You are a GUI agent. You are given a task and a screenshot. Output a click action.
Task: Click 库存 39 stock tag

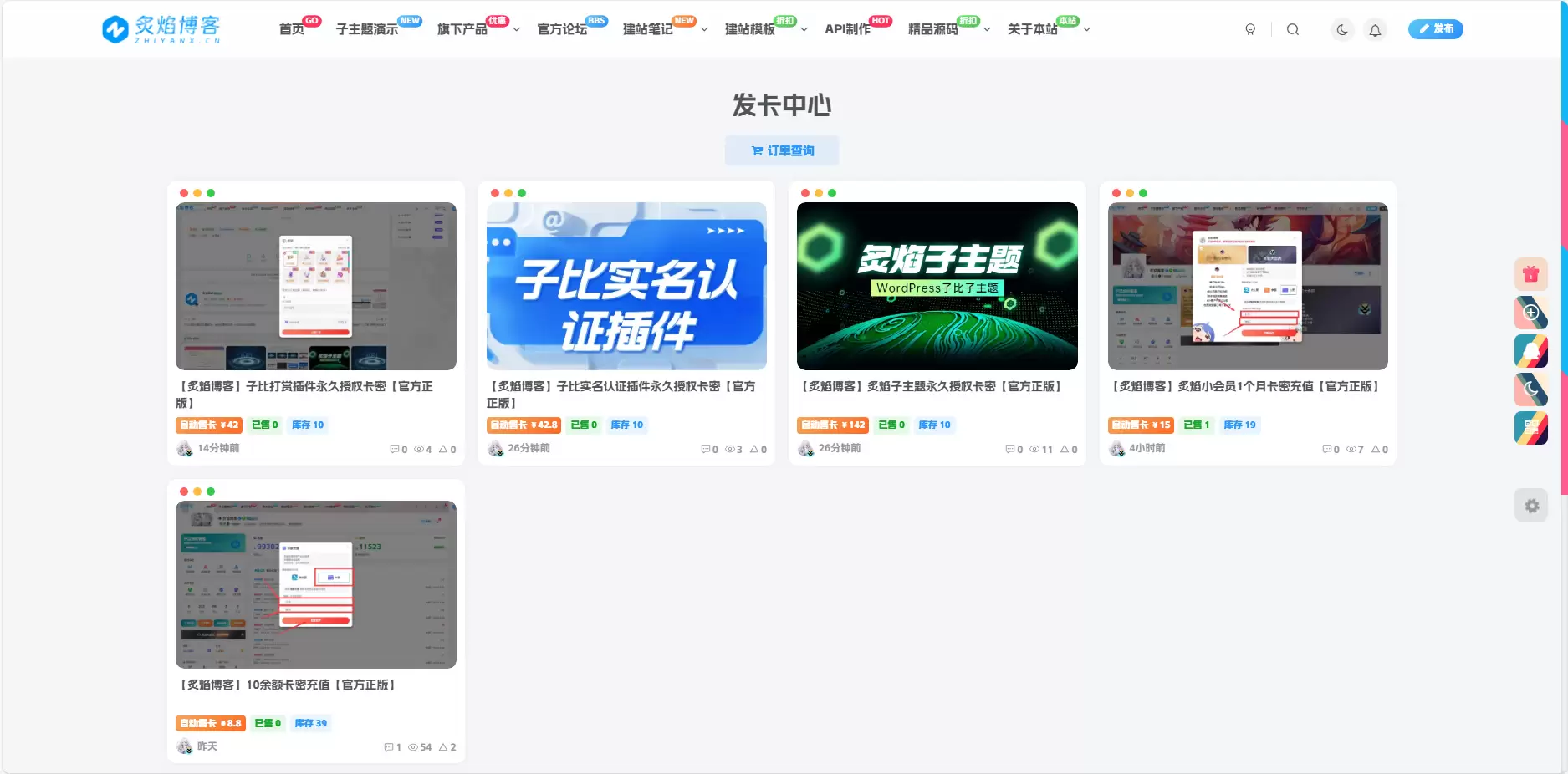pos(311,723)
